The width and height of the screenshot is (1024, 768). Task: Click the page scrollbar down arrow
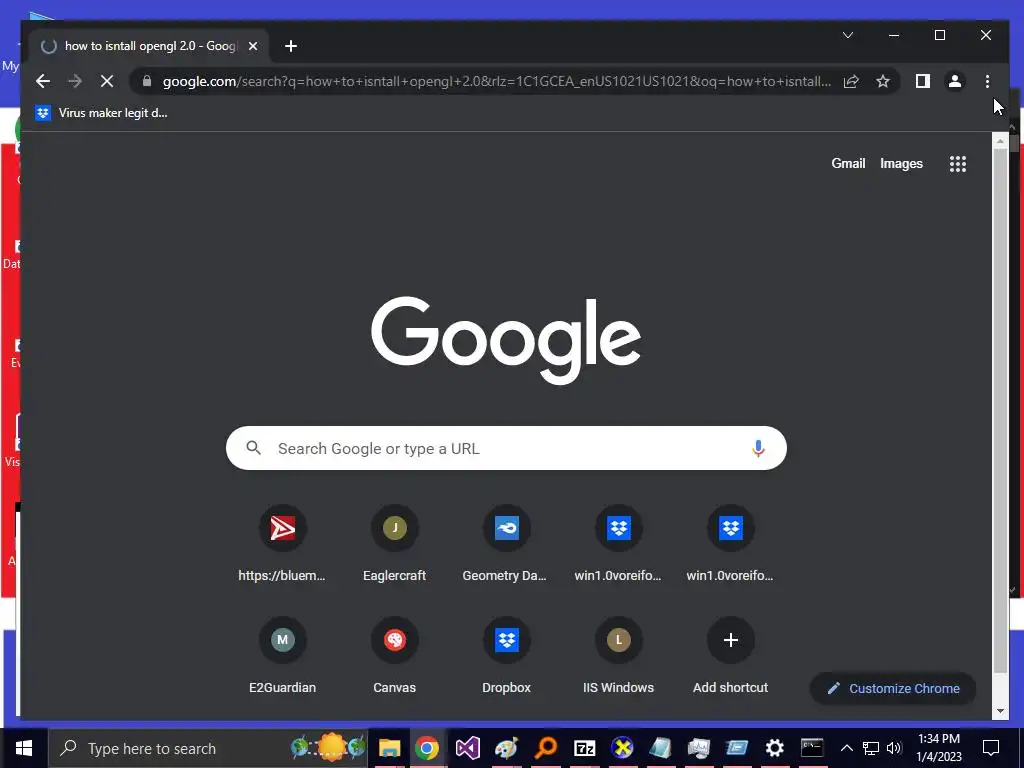pos(1000,711)
